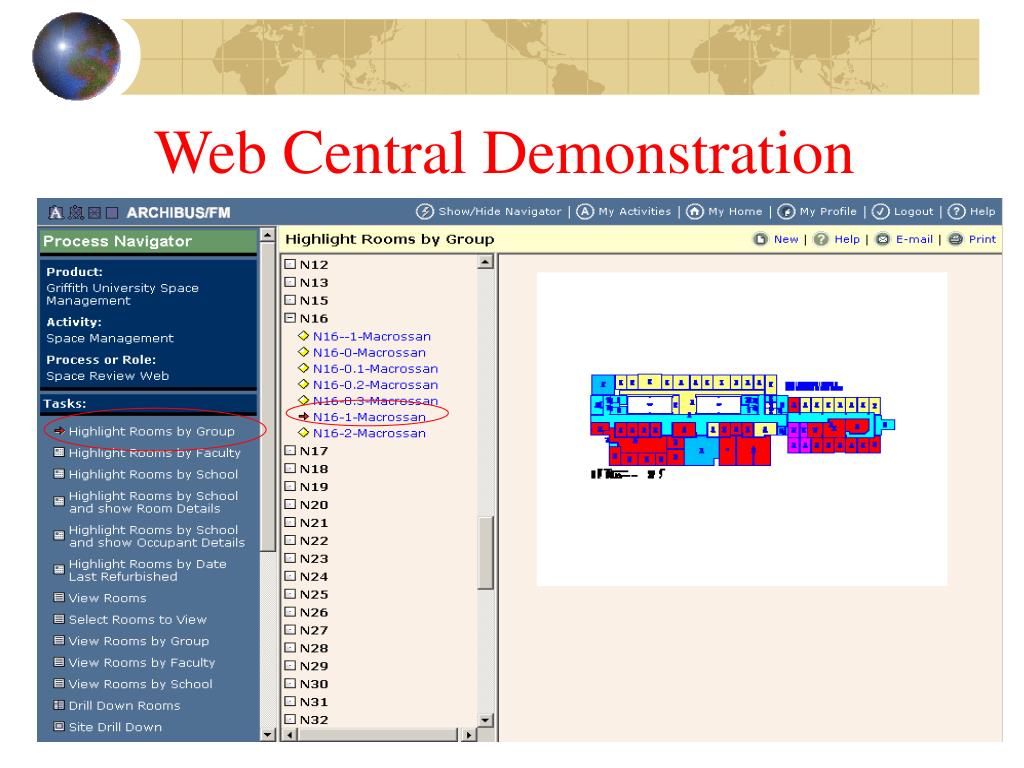
Task: Click the icon beside View Rooms by Group
Action: tap(59, 641)
